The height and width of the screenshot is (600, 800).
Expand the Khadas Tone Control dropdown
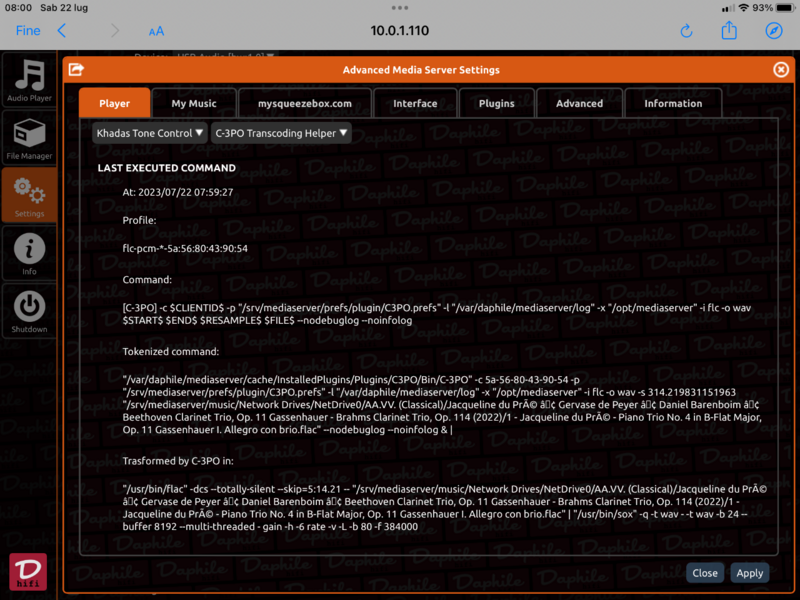(150, 133)
